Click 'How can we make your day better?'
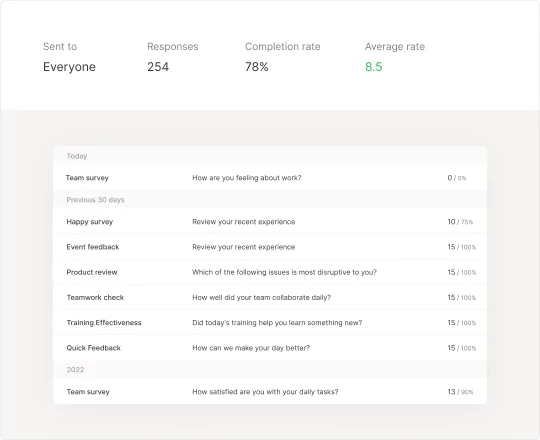The width and height of the screenshot is (540, 440). [x=251, y=348]
